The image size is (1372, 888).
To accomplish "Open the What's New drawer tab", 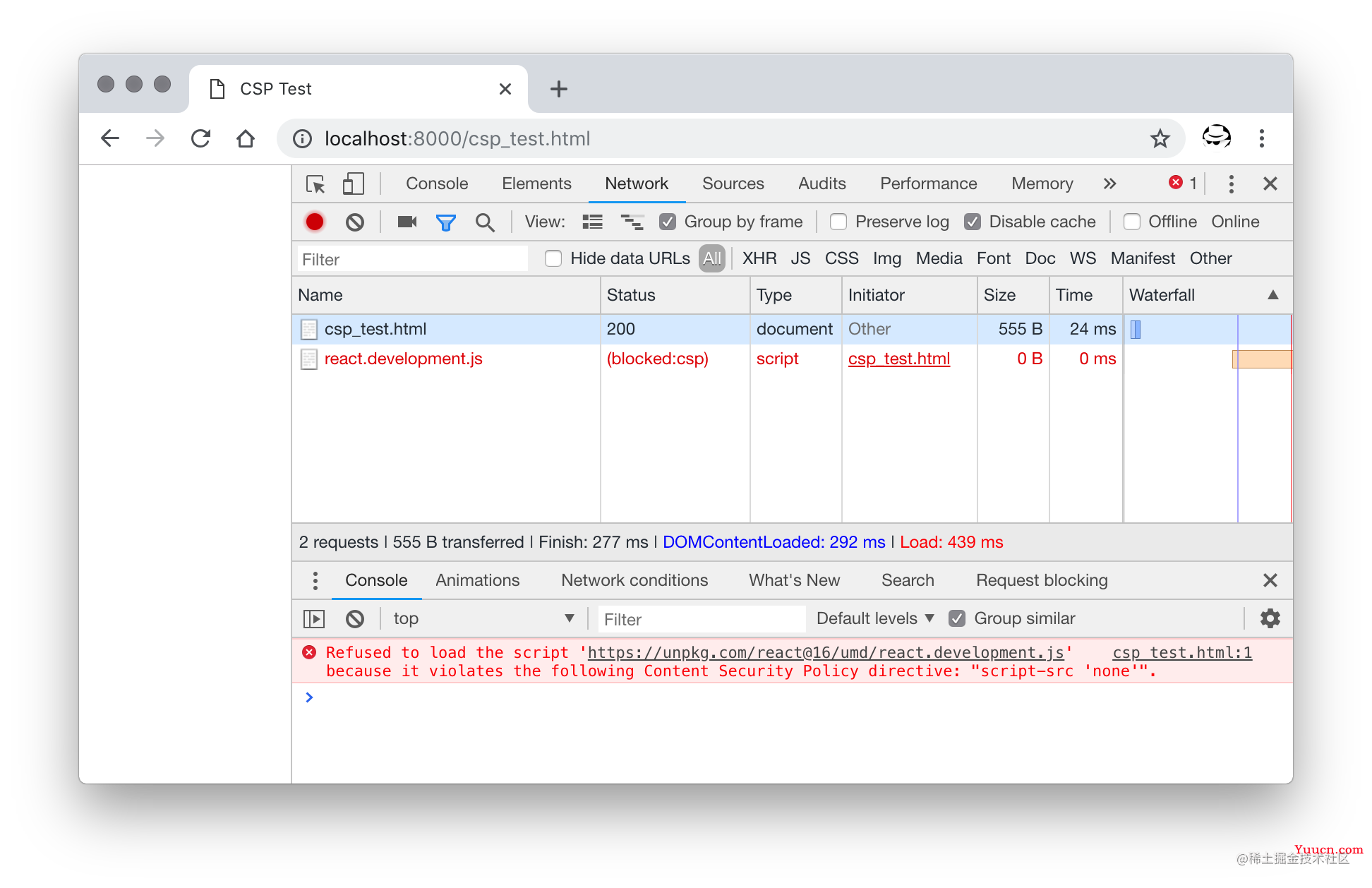I will pyautogui.click(x=794, y=580).
